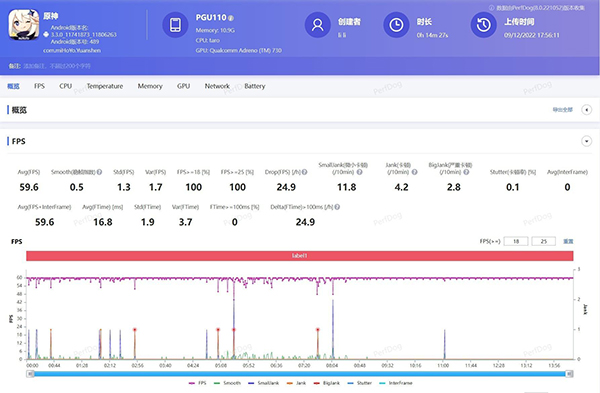Click the GPU Qualcomm Adreno 730 text
This screenshot has width=600, height=393.
pos(239,50)
